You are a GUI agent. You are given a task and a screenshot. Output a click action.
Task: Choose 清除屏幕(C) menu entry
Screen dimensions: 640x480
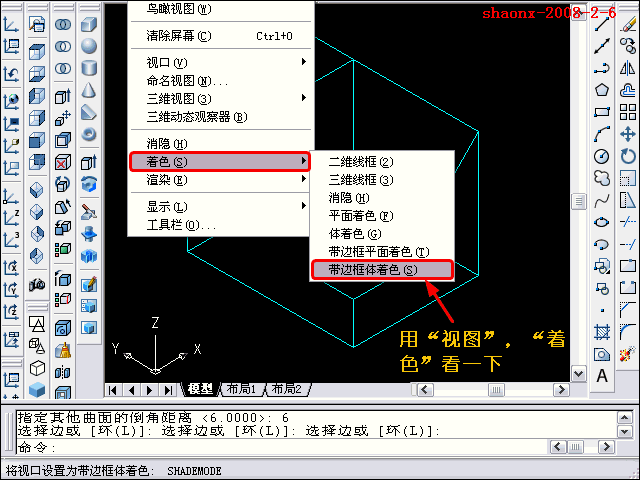(x=220, y=36)
